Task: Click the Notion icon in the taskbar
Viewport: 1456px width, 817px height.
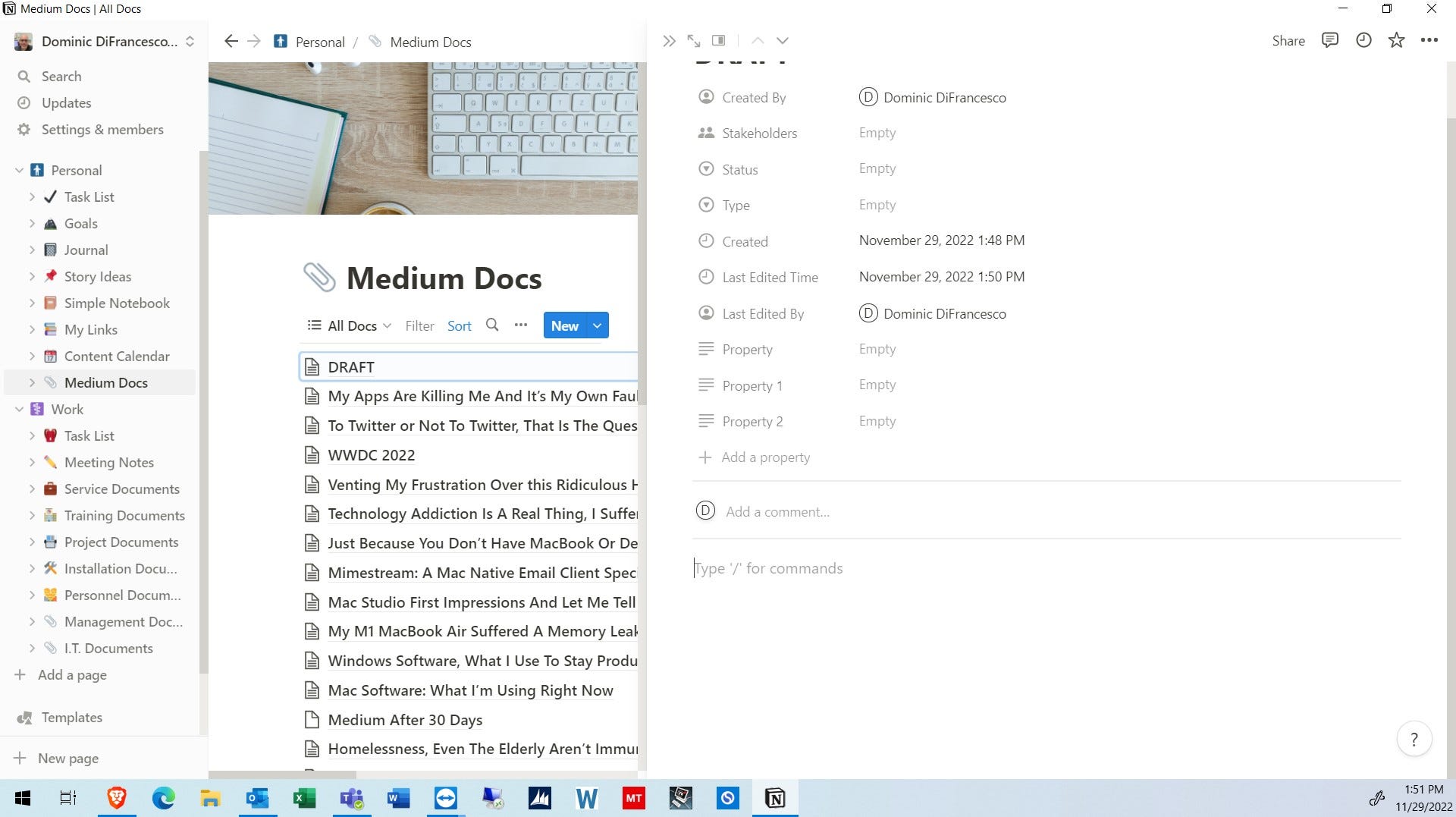Action: coord(774,798)
